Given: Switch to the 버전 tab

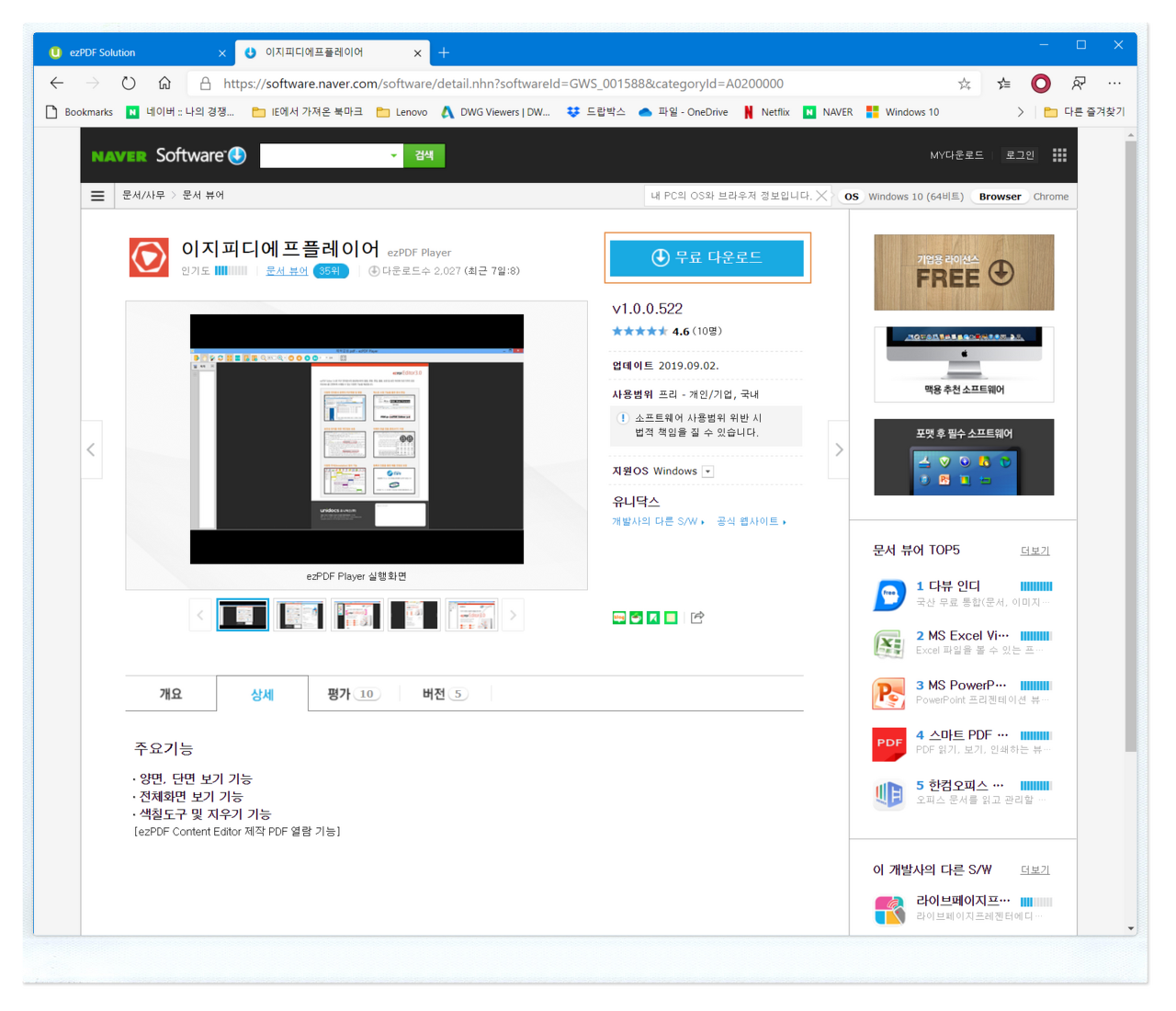Looking at the screenshot, I should pos(446,694).
